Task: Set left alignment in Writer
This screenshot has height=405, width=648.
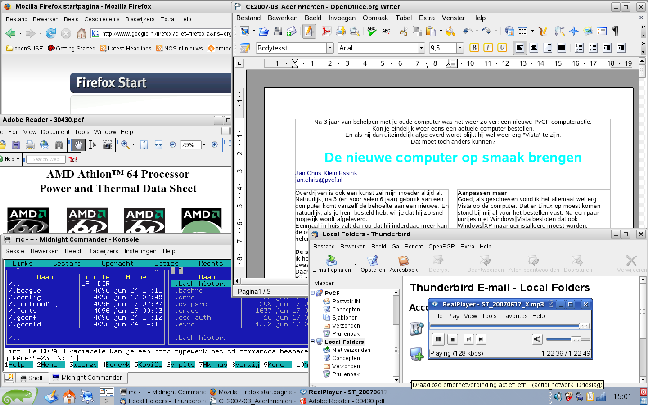Action: [520, 48]
